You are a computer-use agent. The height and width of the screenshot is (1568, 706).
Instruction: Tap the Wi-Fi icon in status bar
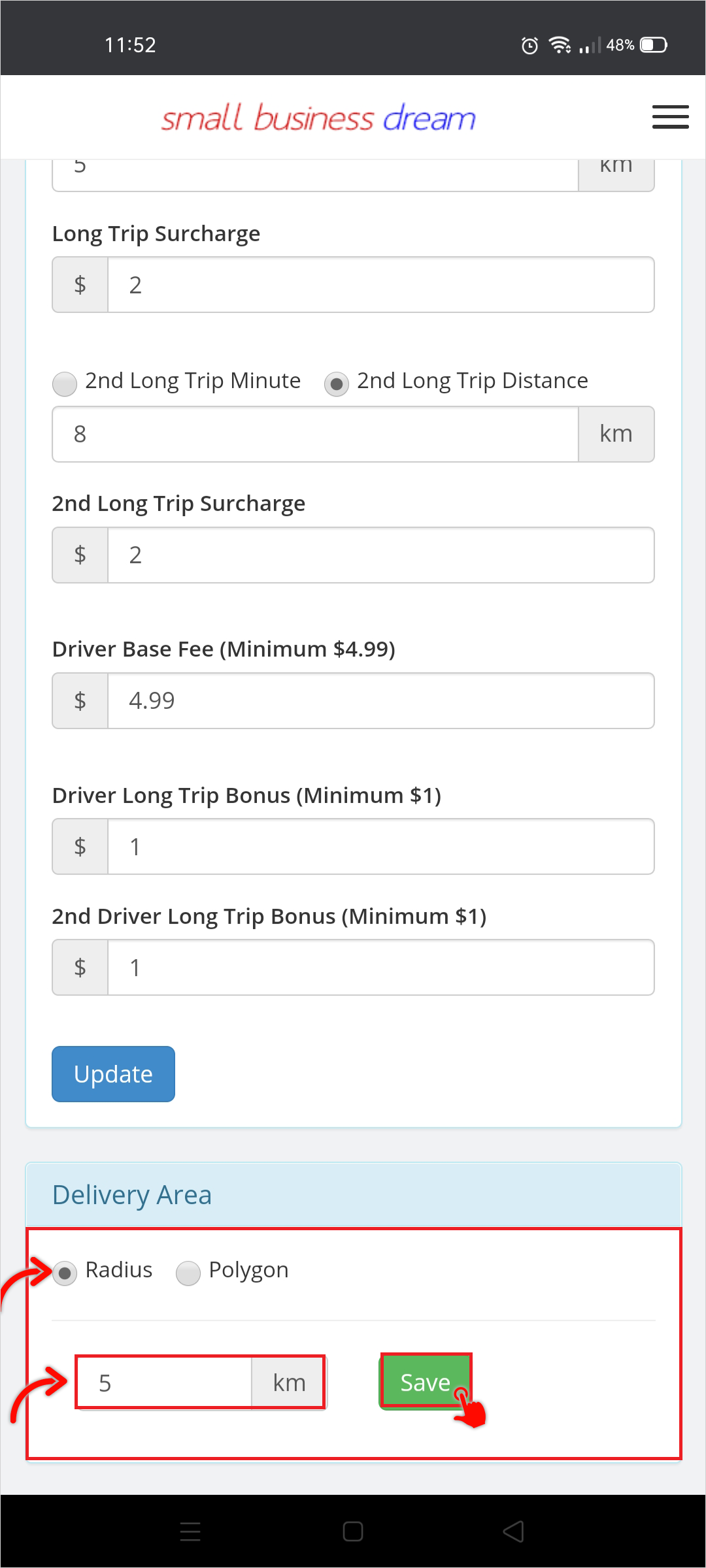[x=560, y=44]
